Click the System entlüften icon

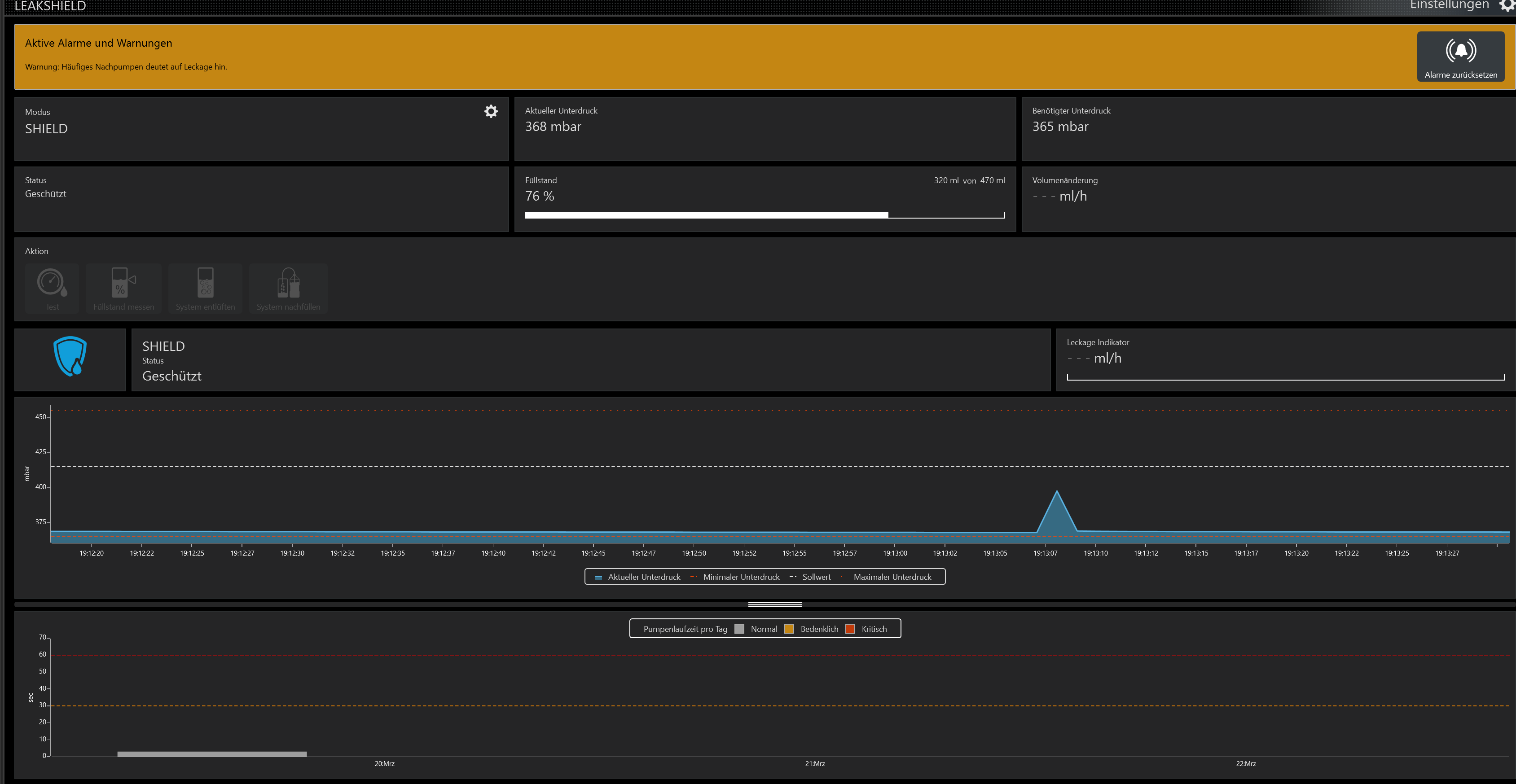(x=205, y=283)
